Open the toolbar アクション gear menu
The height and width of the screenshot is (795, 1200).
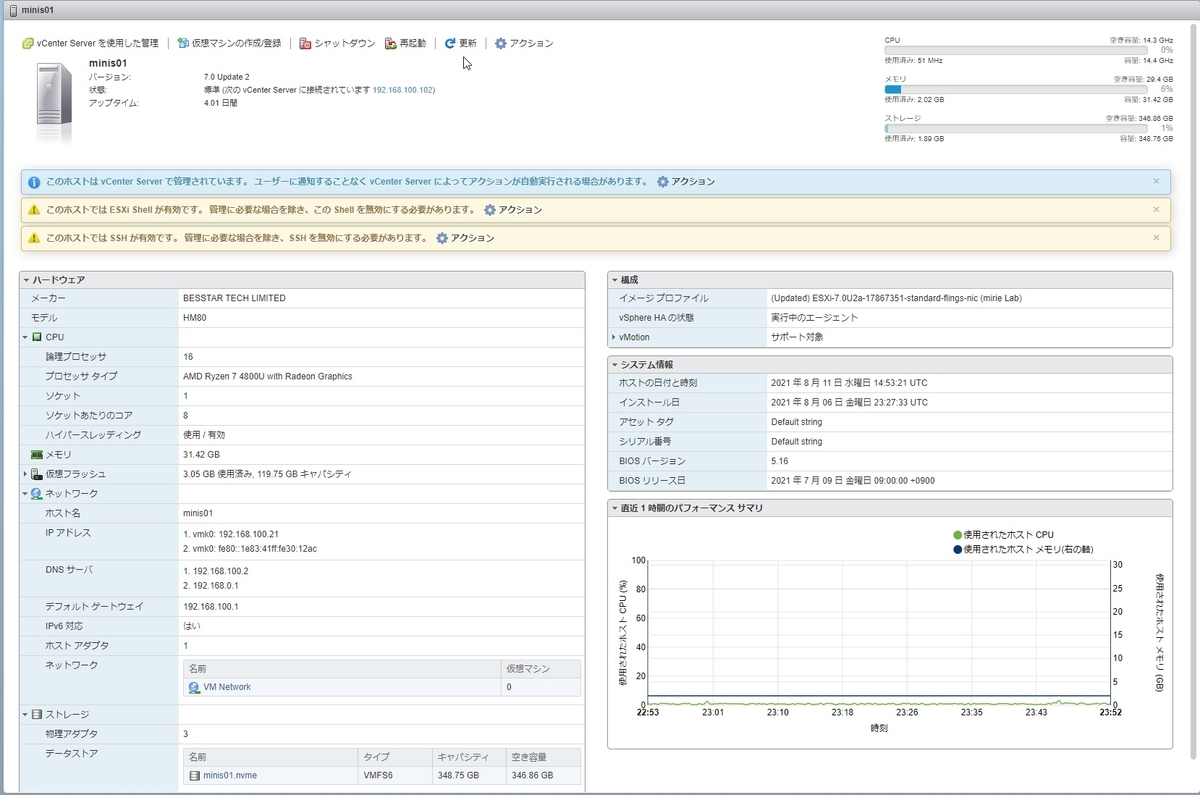point(524,44)
